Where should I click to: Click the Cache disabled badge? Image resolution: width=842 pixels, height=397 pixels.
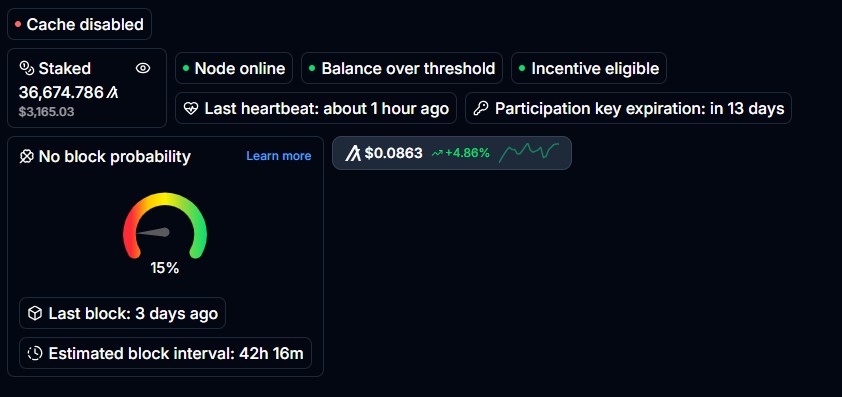coord(79,24)
